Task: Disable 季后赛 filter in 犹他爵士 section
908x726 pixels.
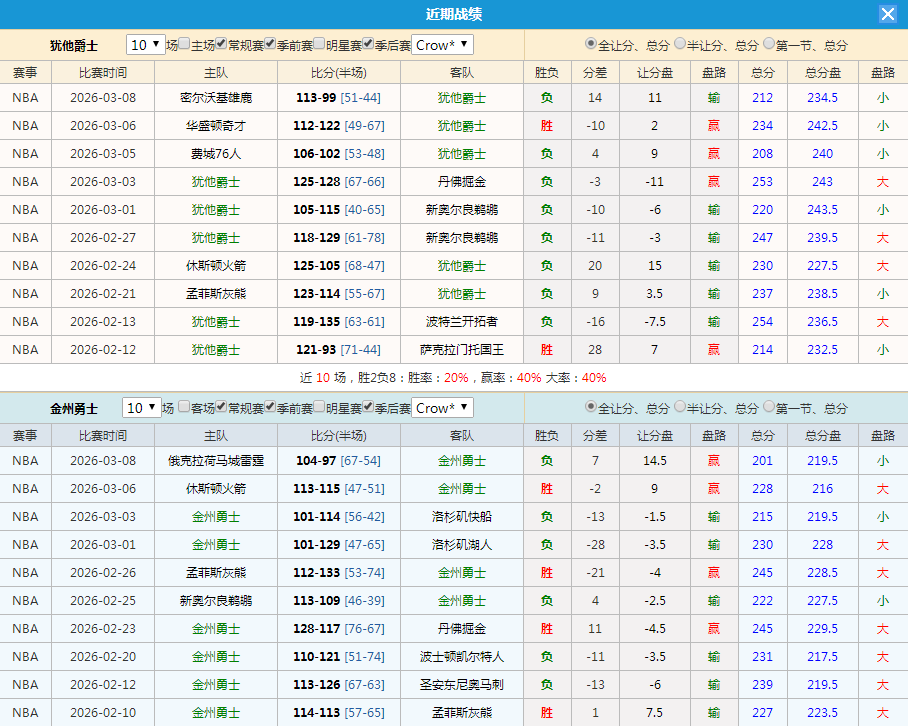Action: pyautogui.click(x=369, y=44)
